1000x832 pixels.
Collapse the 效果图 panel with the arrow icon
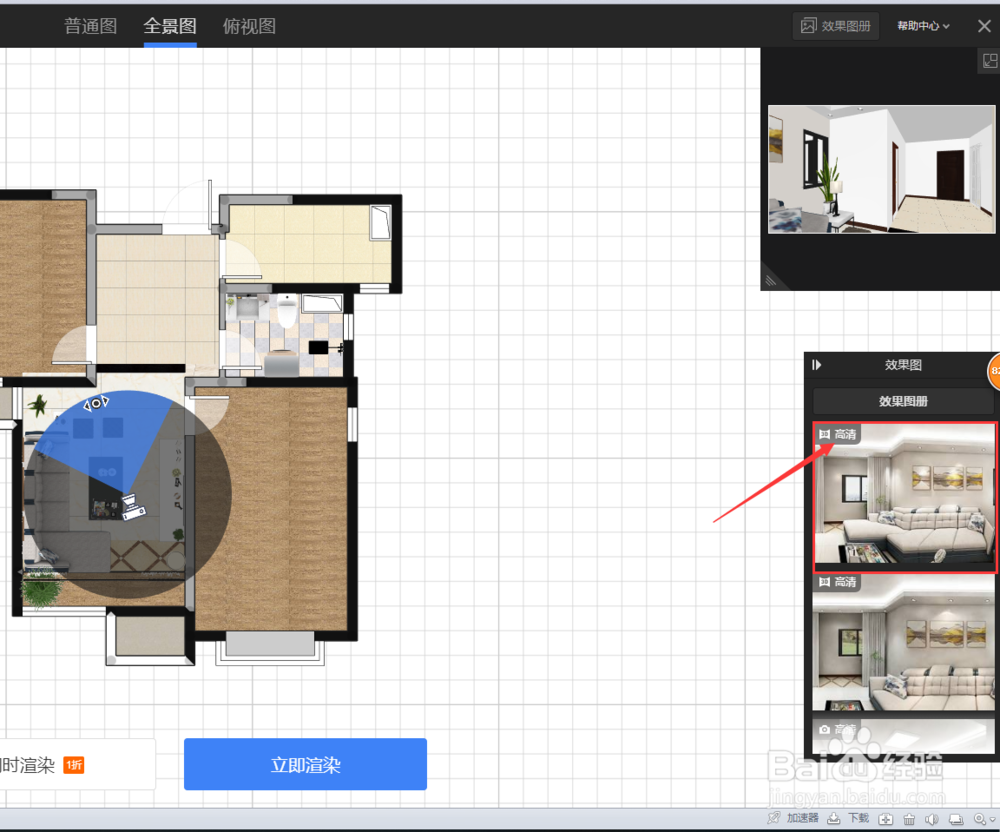pos(817,365)
